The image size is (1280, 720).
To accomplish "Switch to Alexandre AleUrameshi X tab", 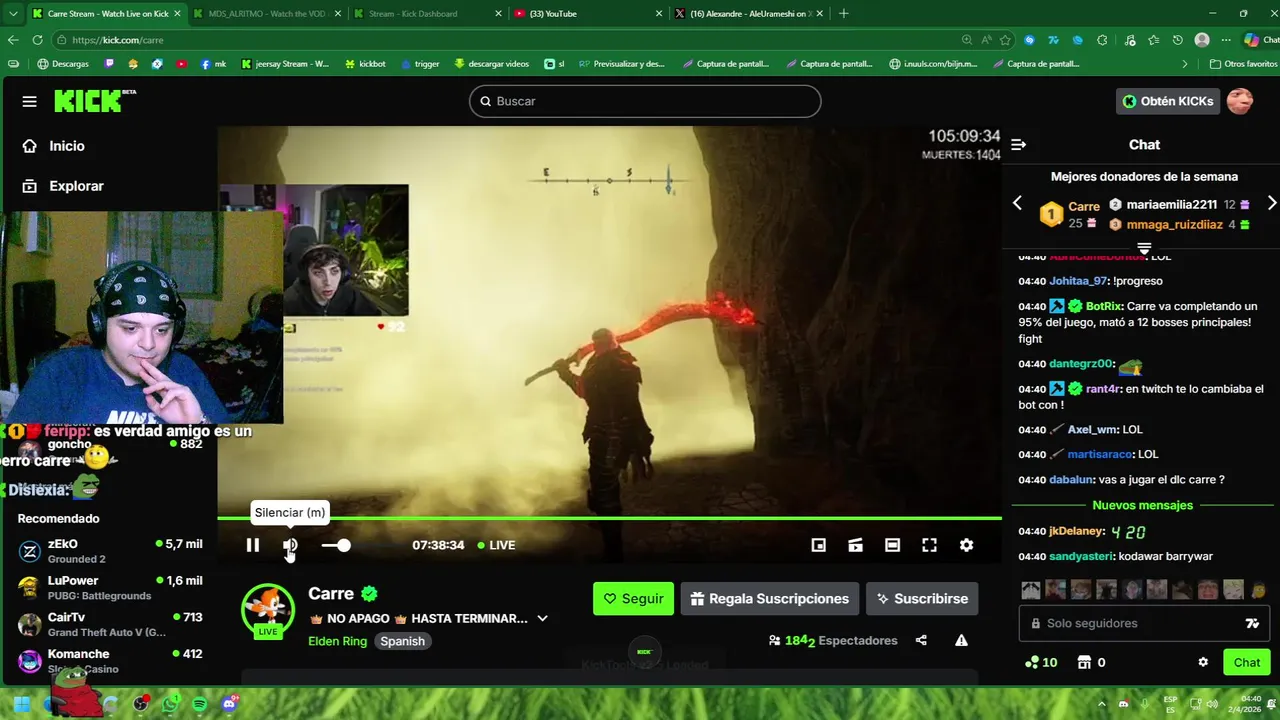I will point(747,14).
